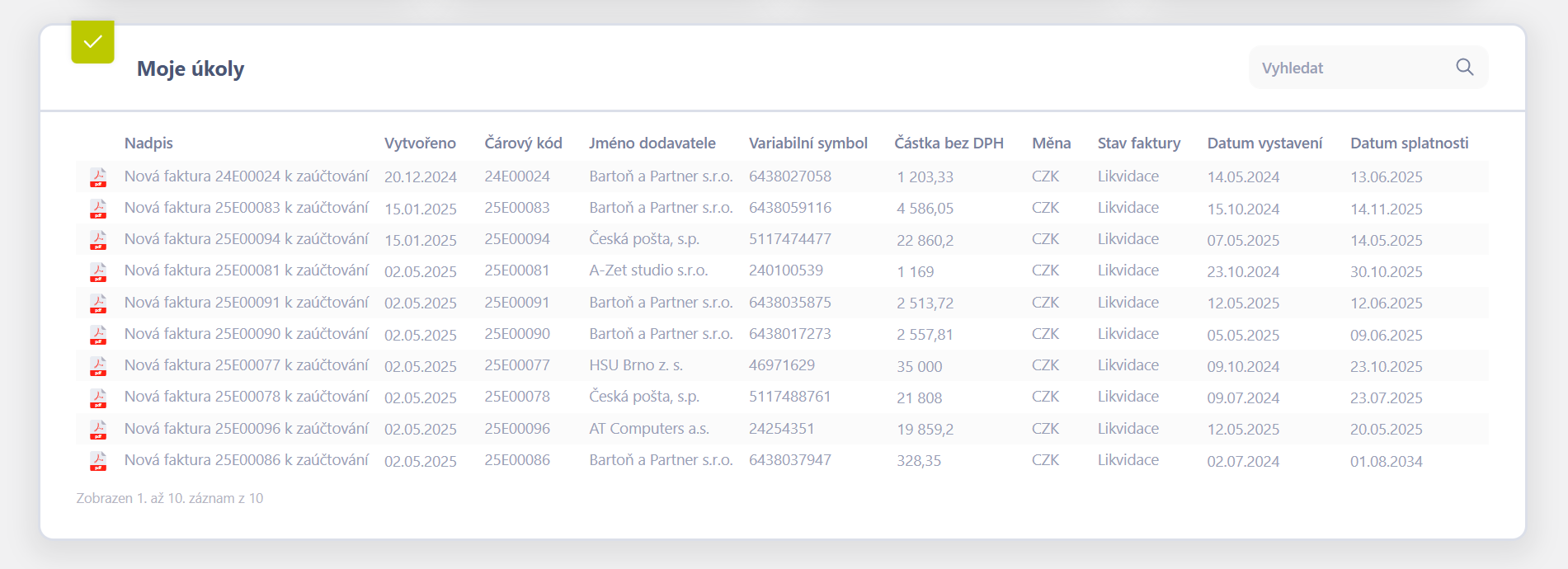Open PDF icon for invoice 25E00094

click(x=98, y=240)
